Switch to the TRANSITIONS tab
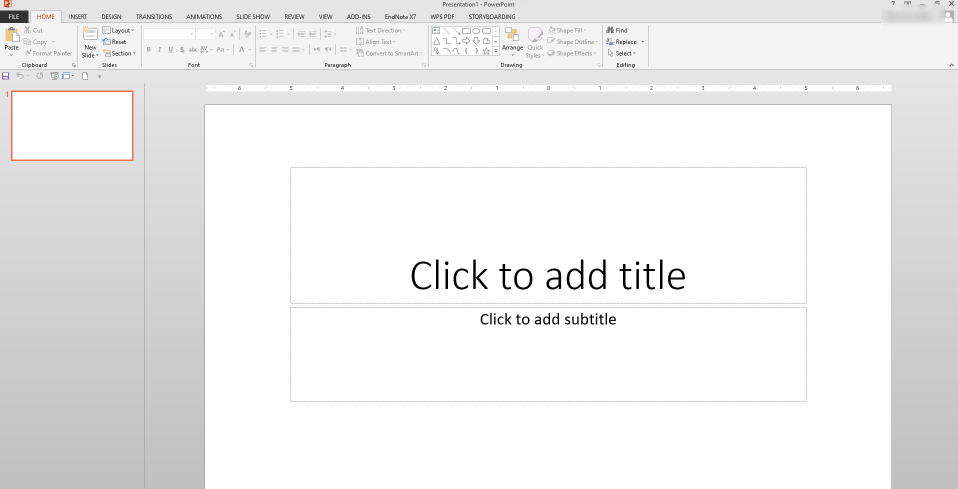This screenshot has width=958, height=489. [154, 17]
